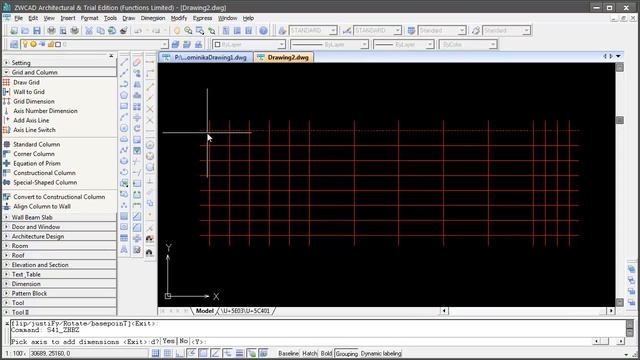
Task: Click No in the command line prompt
Action: (184, 341)
